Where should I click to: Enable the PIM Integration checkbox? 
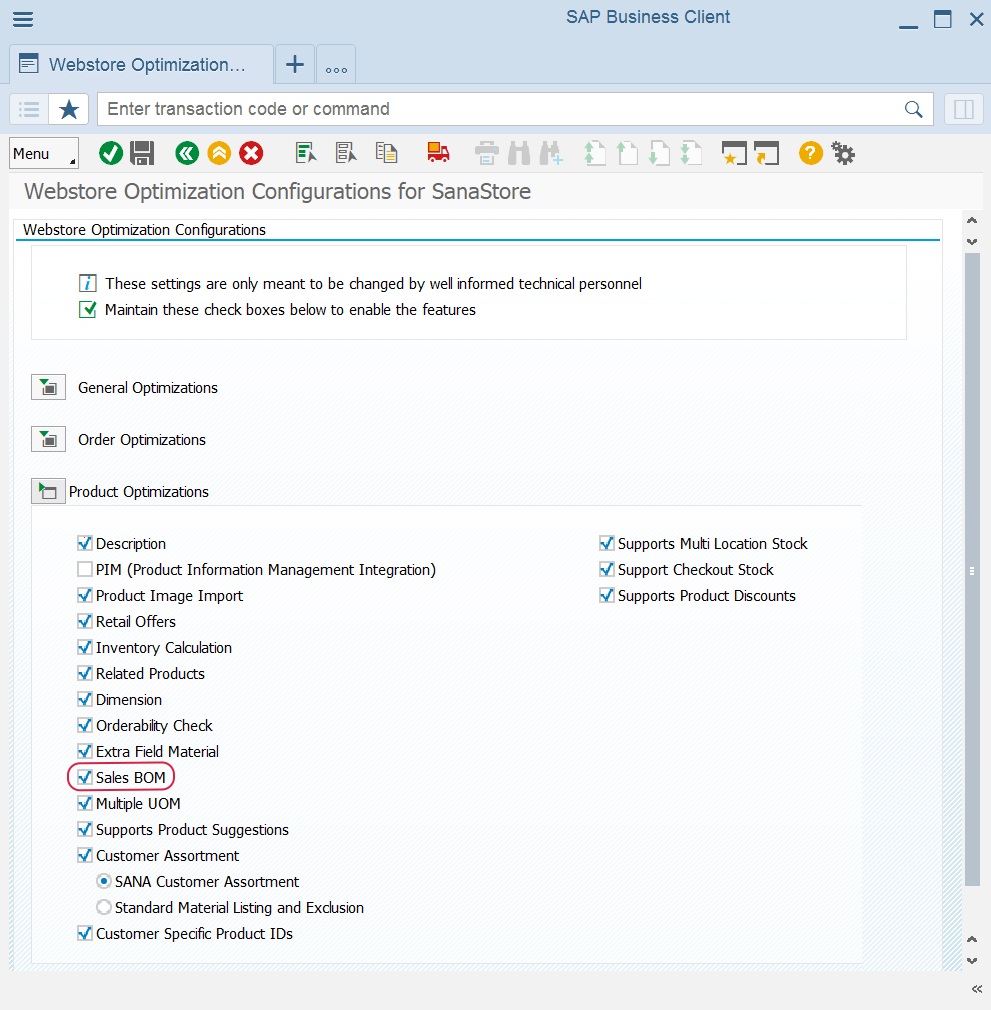pos(84,569)
